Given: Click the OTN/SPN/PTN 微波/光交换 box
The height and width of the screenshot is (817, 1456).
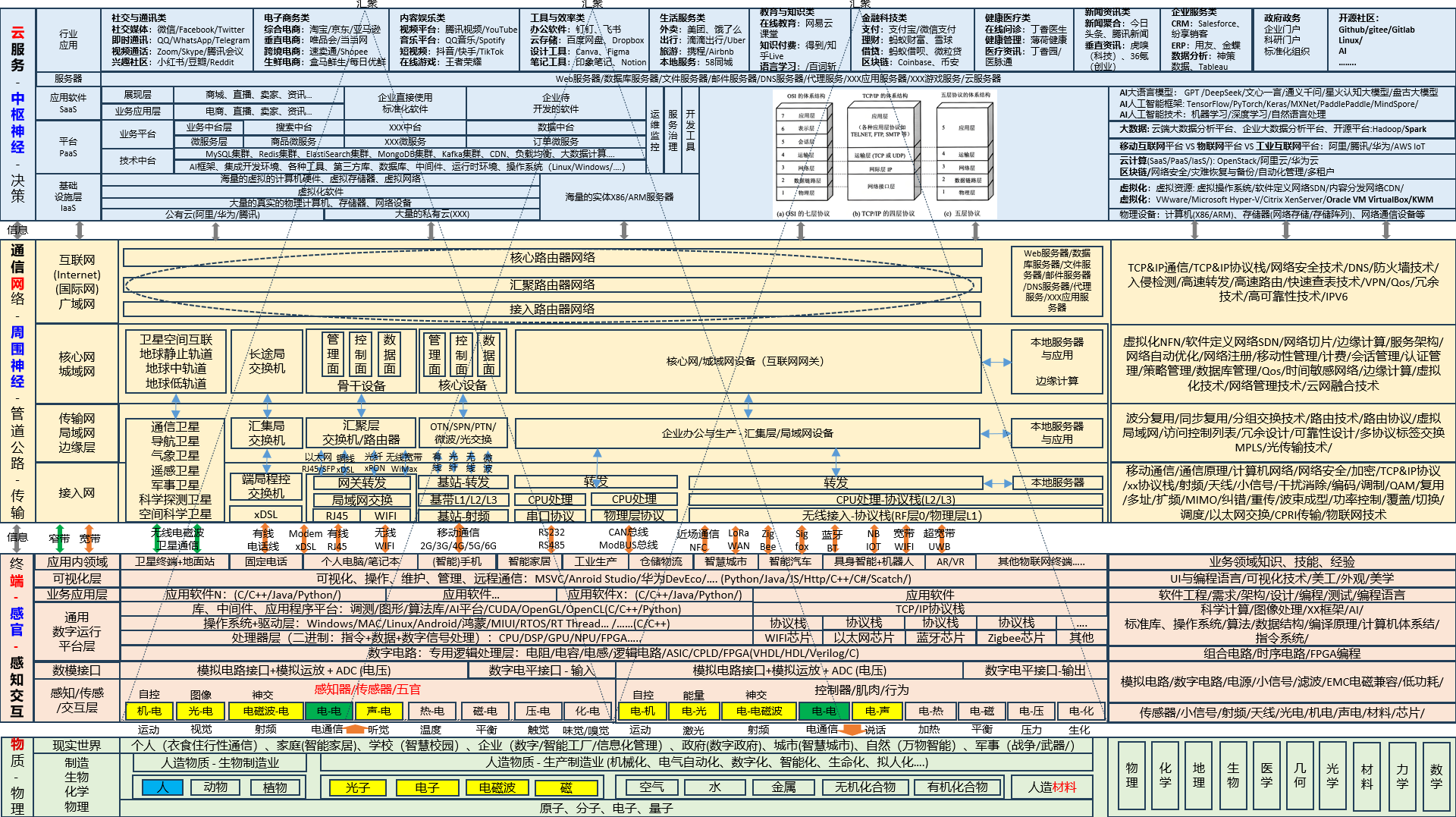Looking at the screenshot, I should 463,432.
